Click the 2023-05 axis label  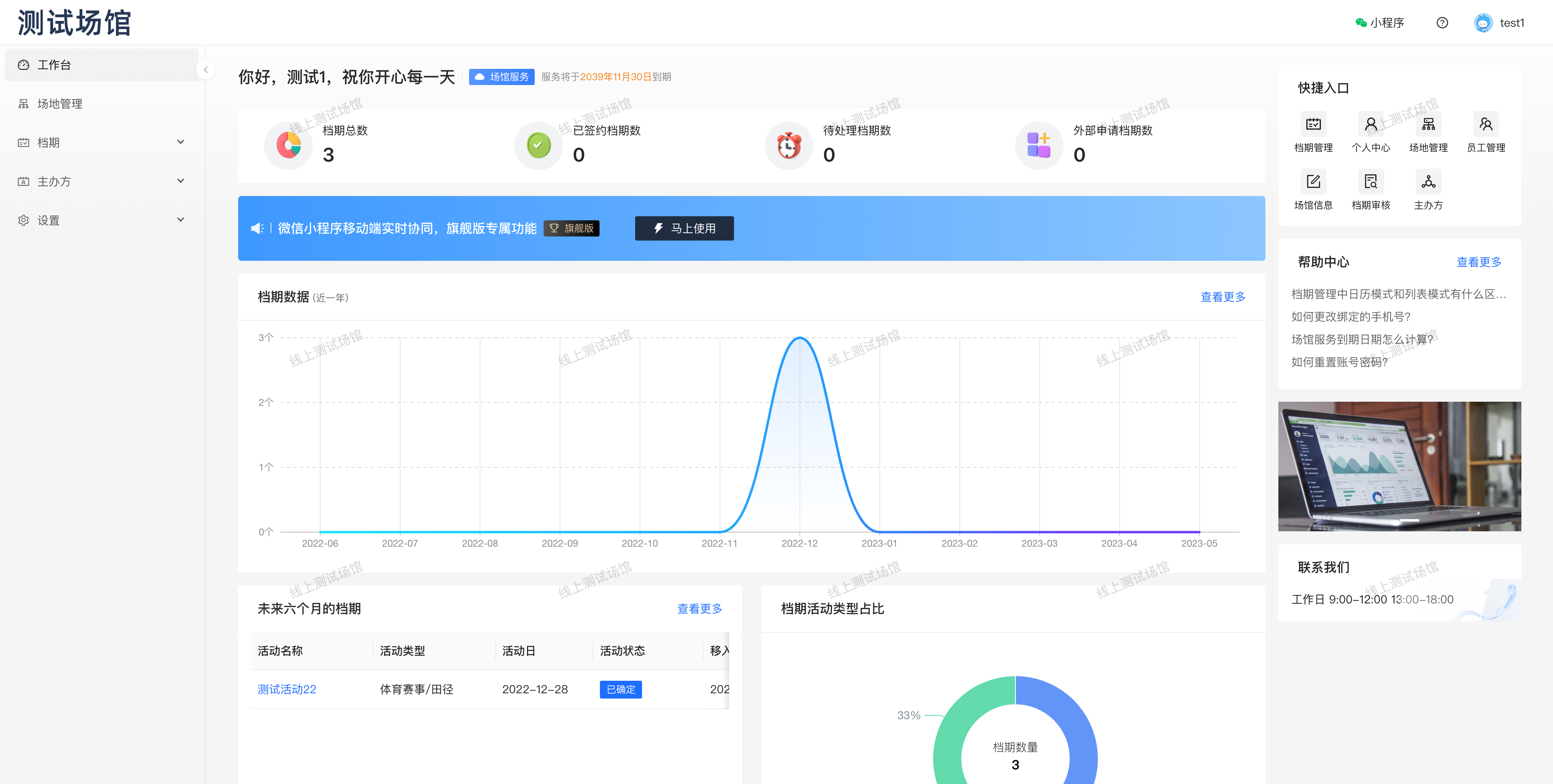(1199, 543)
